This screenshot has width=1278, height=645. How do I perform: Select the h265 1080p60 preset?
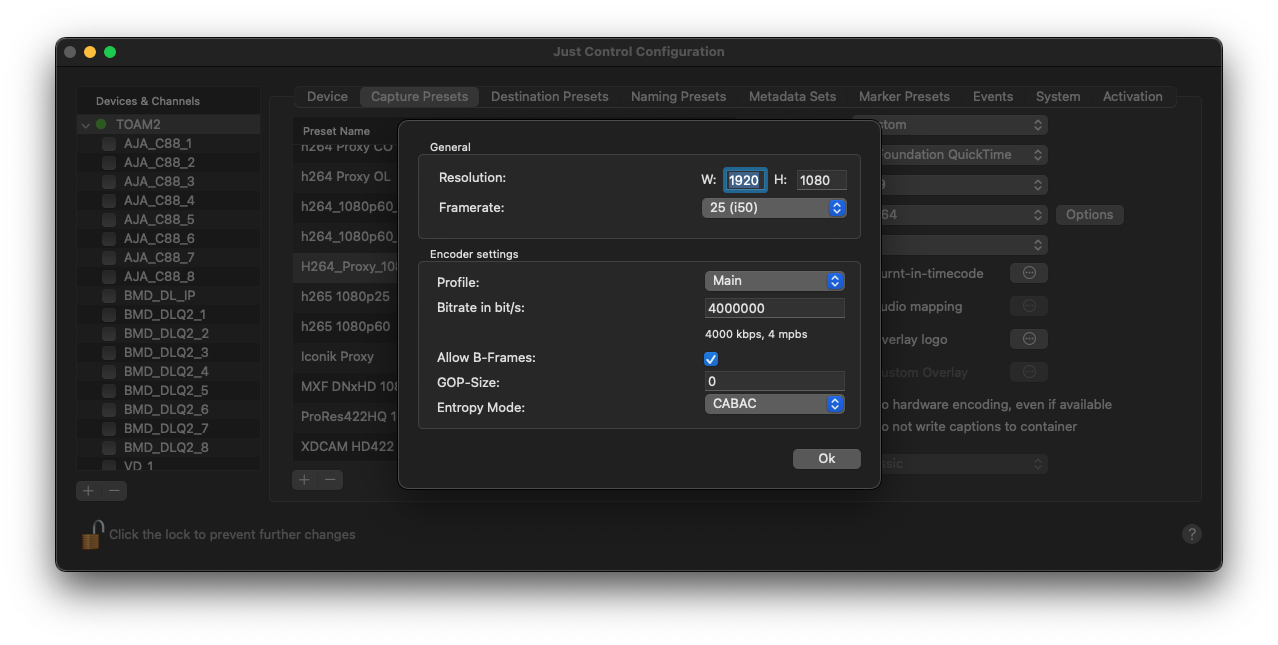(x=346, y=326)
